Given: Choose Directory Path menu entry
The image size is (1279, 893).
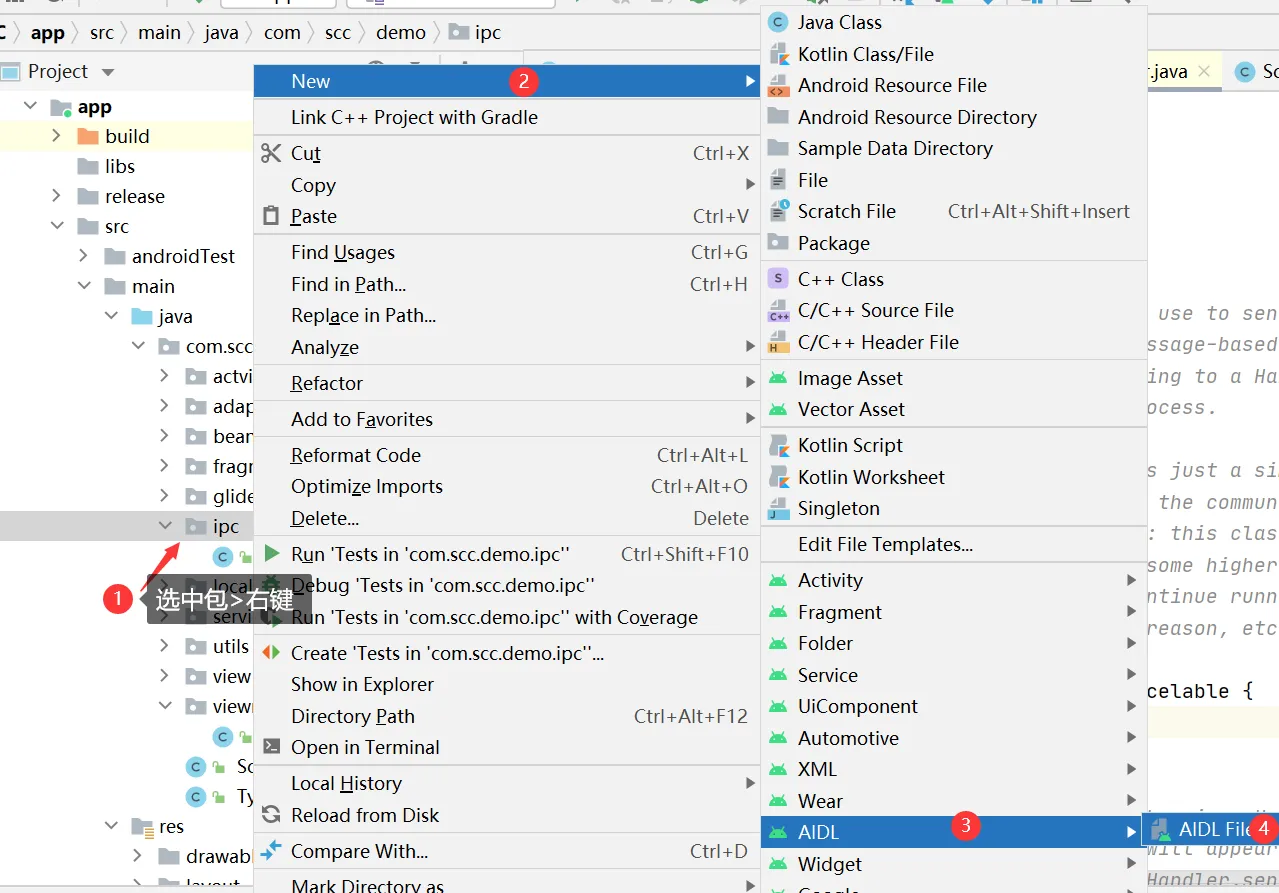Looking at the screenshot, I should click(x=507, y=716).
